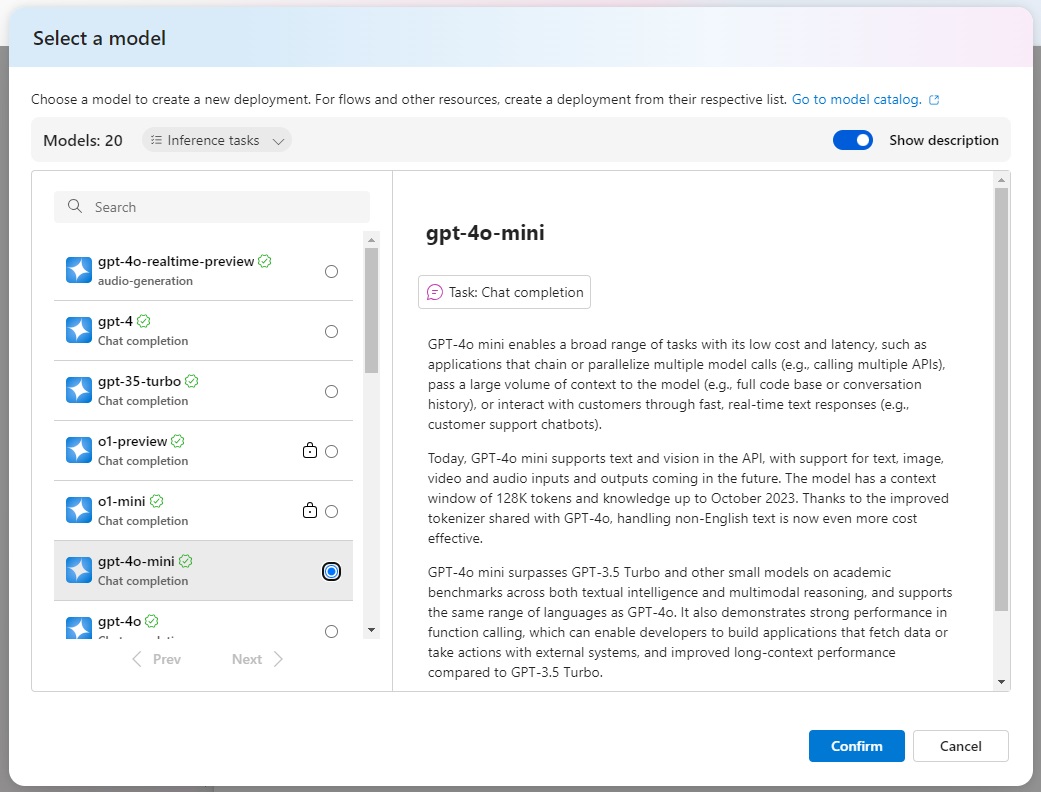Click the gpt-35-turbo model icon
The height and width of the screenshot is (792, 1041).
(79, 391)
